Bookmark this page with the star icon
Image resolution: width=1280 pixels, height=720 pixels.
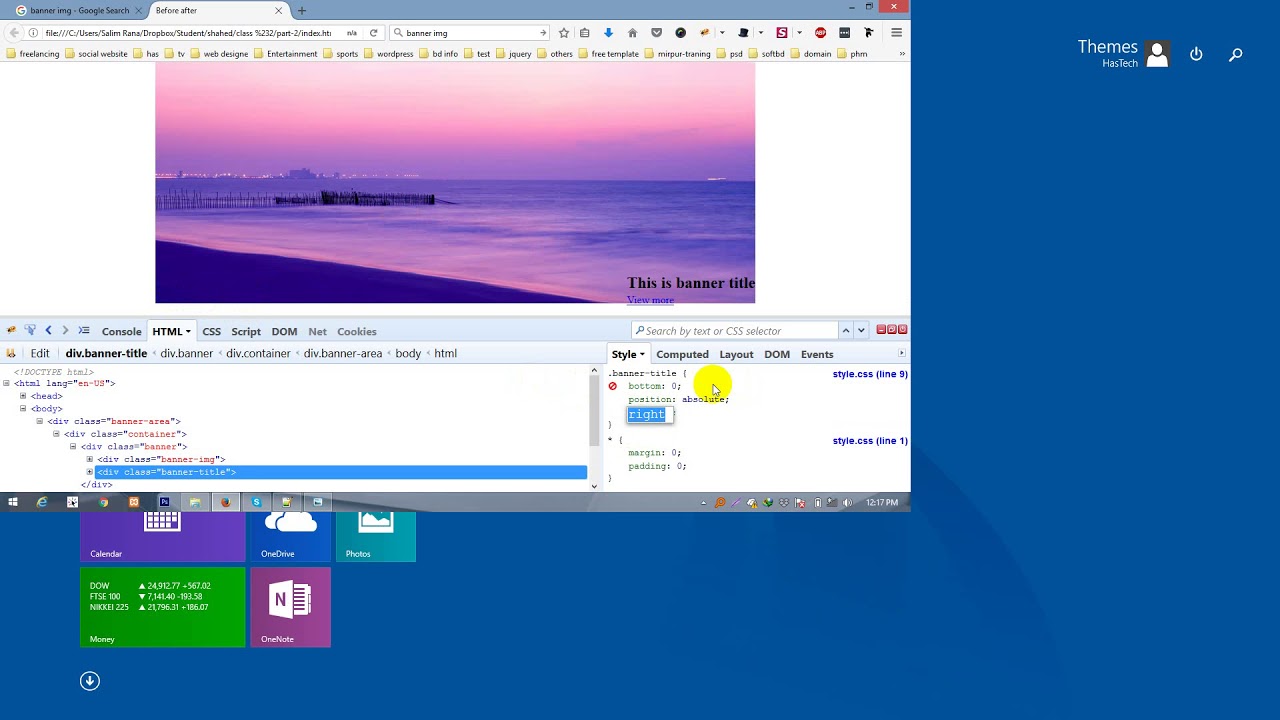pyautogui.click(x=564, y=33)
